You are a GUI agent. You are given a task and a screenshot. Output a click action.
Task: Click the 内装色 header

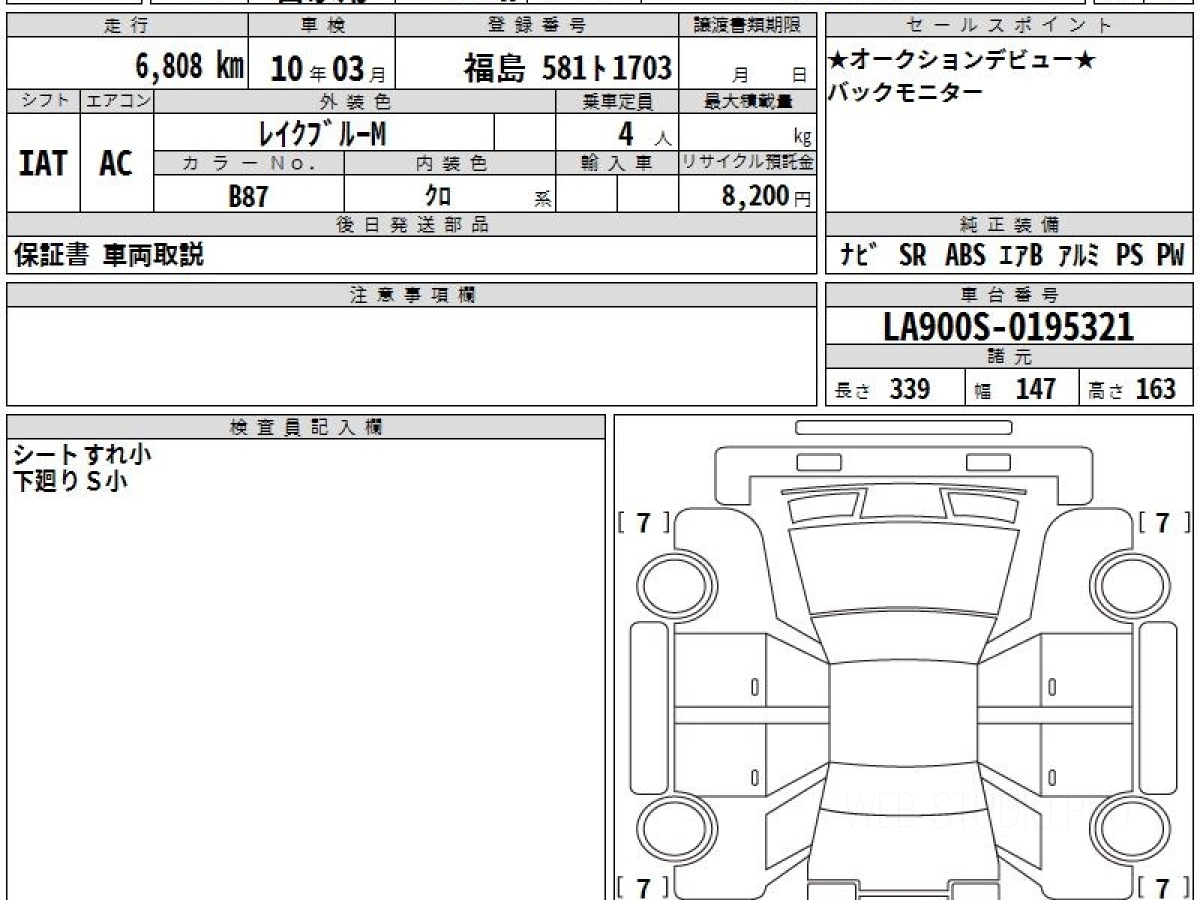(x=450, y=163)
